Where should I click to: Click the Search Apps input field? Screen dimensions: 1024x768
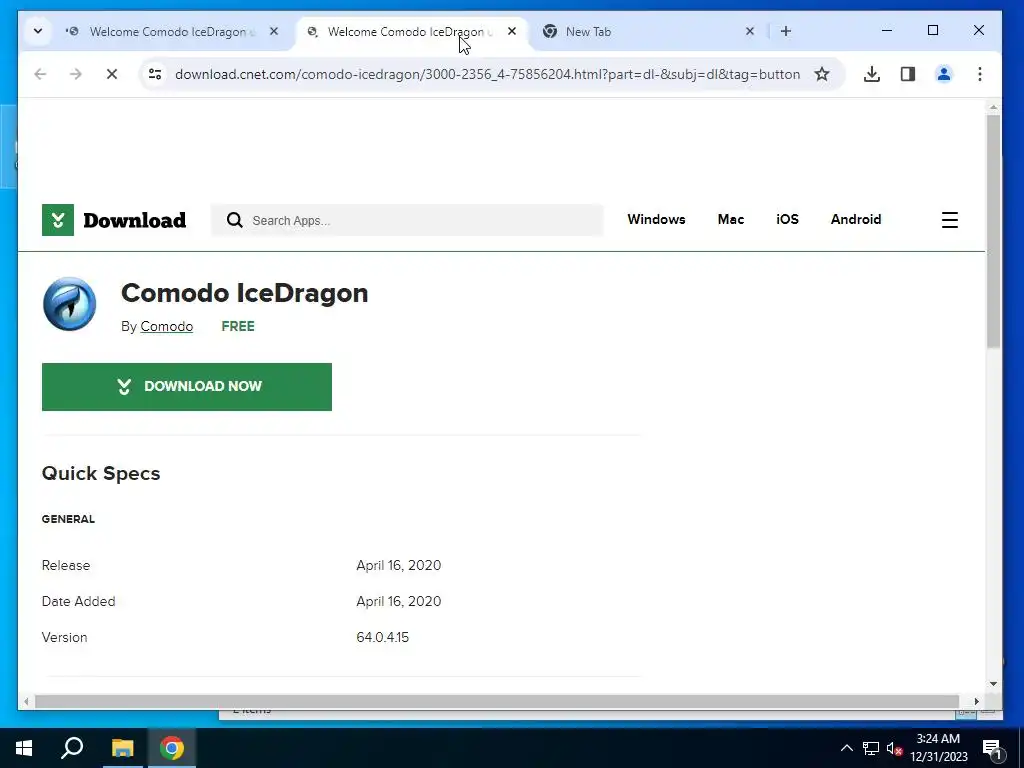[x=406, y=221]
